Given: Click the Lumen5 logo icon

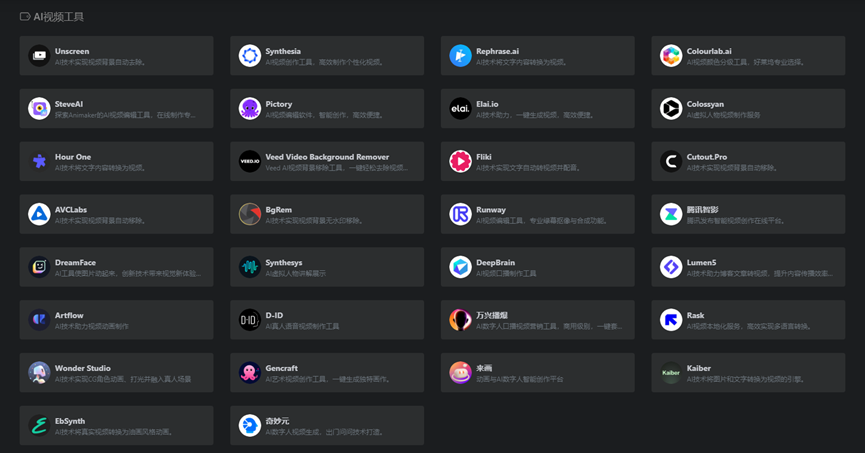Looking at the screenshot, I should coord(671,267).
